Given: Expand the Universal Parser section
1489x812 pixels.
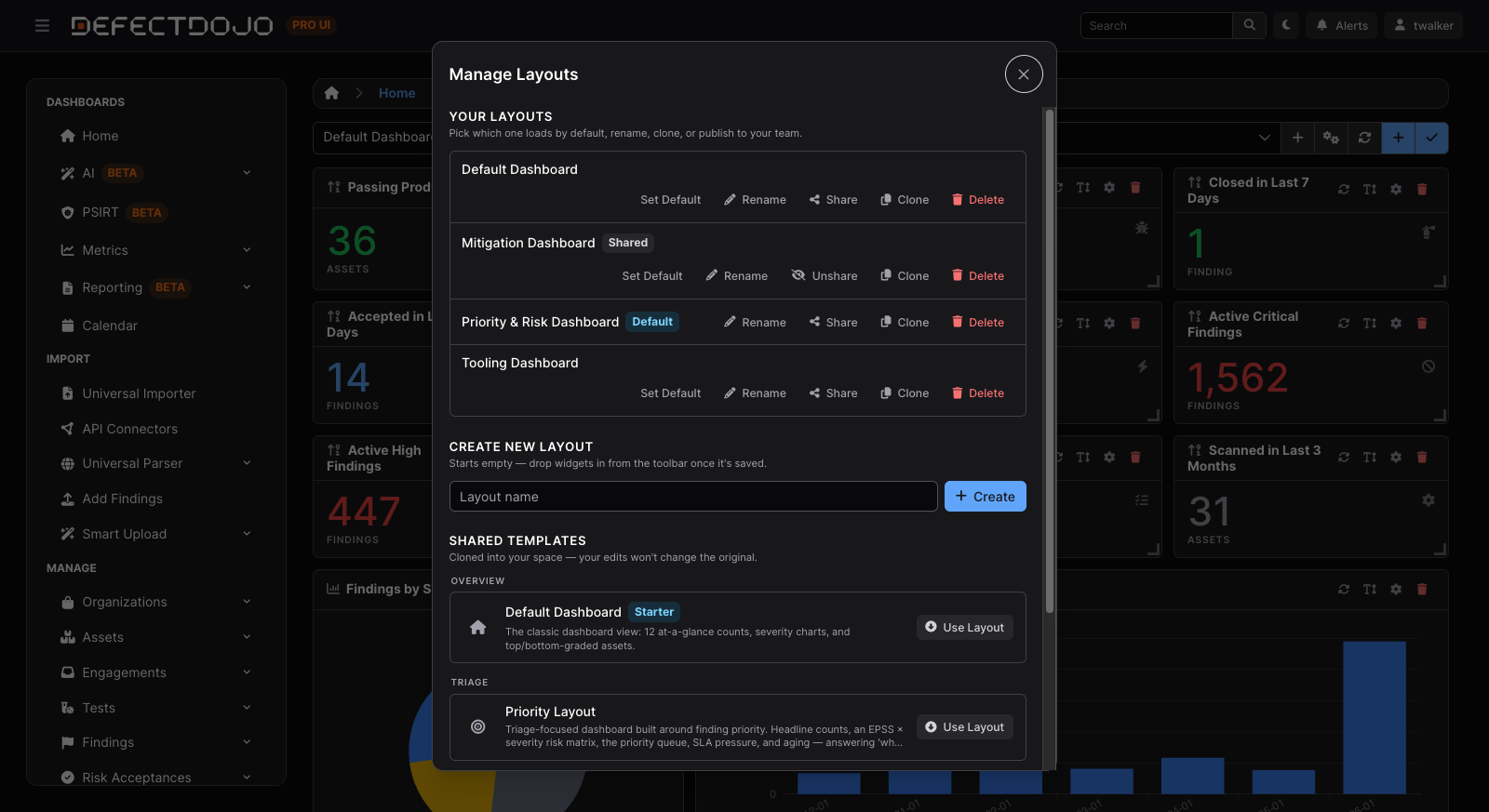Looking at the screenshot, I should point(247,463).
